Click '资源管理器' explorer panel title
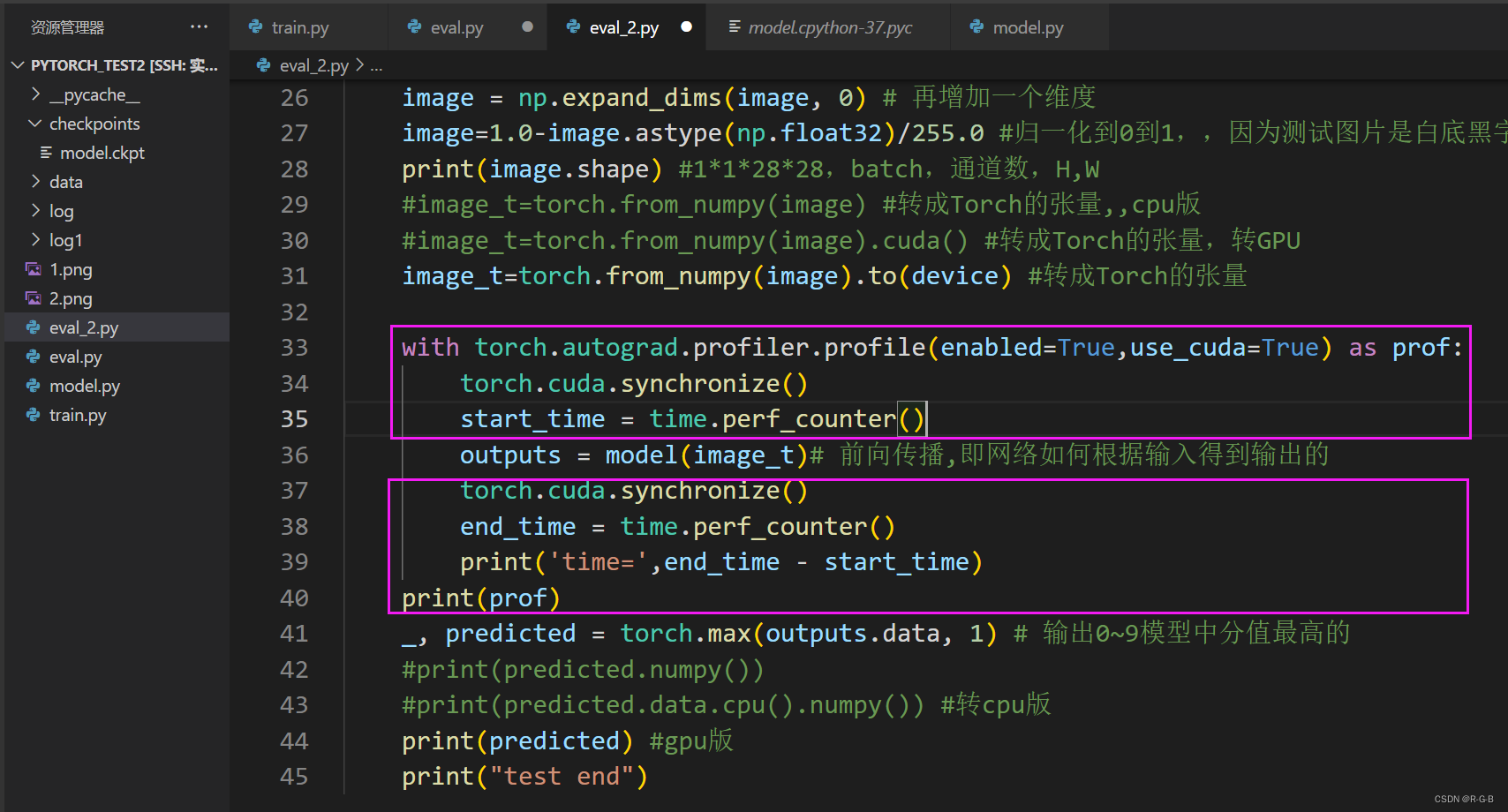The height and width of the screenshot is (812, 1508). (x=68, y=27)
